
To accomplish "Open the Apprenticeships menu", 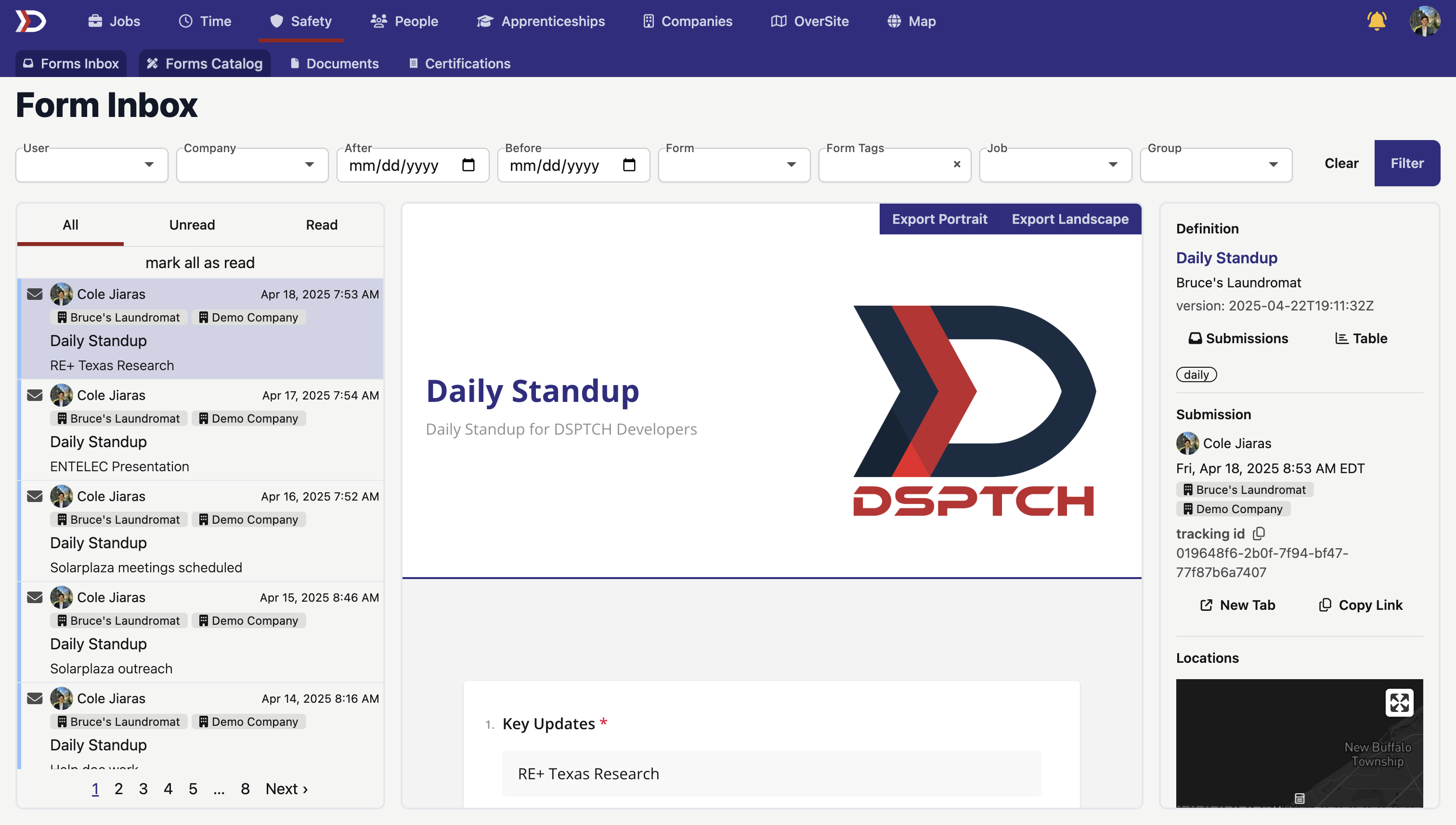I will tap(541, 21).
